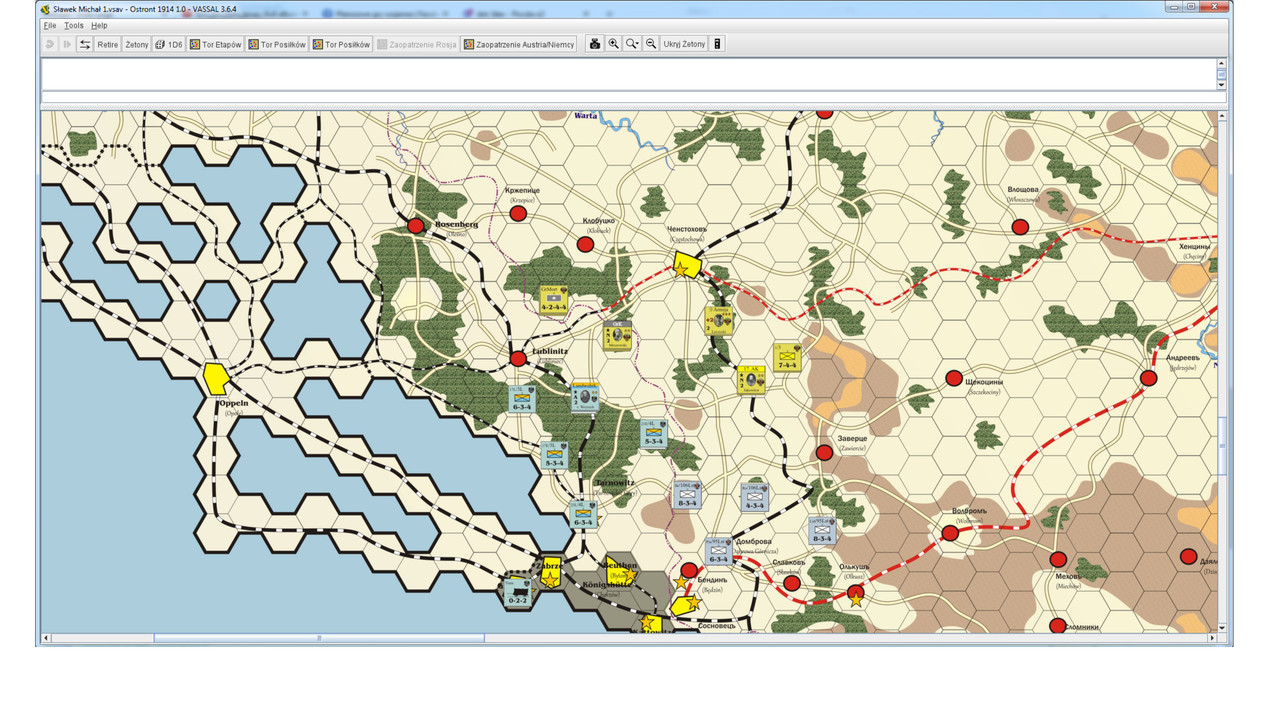The image size is (1280, 720).
Task: Click the Ченстоховъ yellow city hex
Action: coord(685,265)
